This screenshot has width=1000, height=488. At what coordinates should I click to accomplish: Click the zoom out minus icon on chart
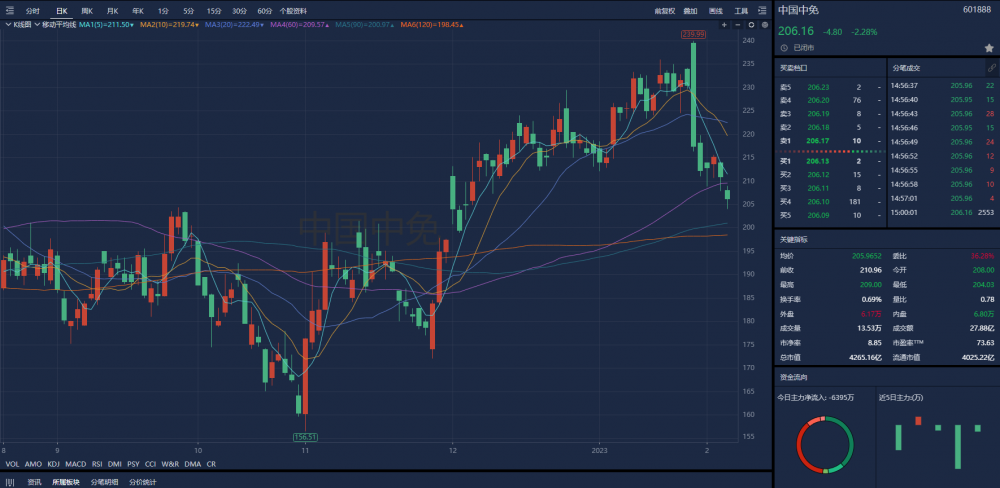[x=737, y=23]
